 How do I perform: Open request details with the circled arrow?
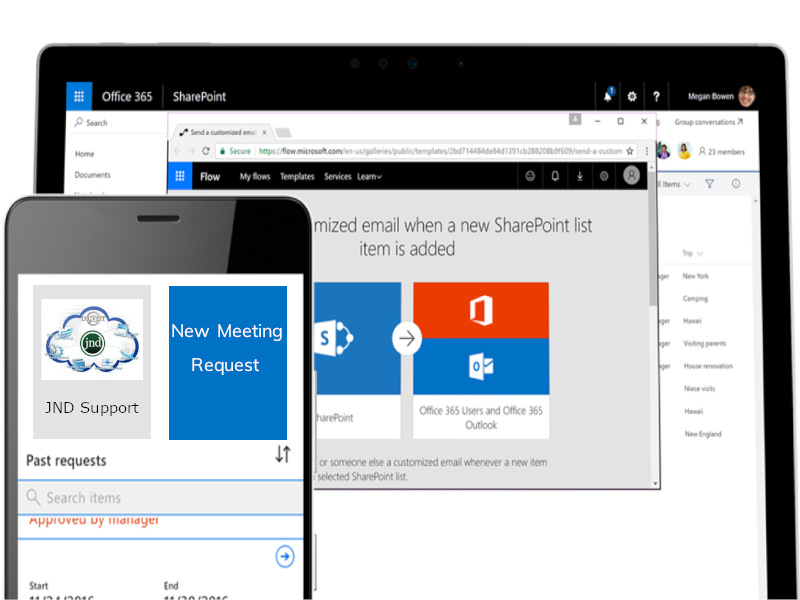coord(285,556)
